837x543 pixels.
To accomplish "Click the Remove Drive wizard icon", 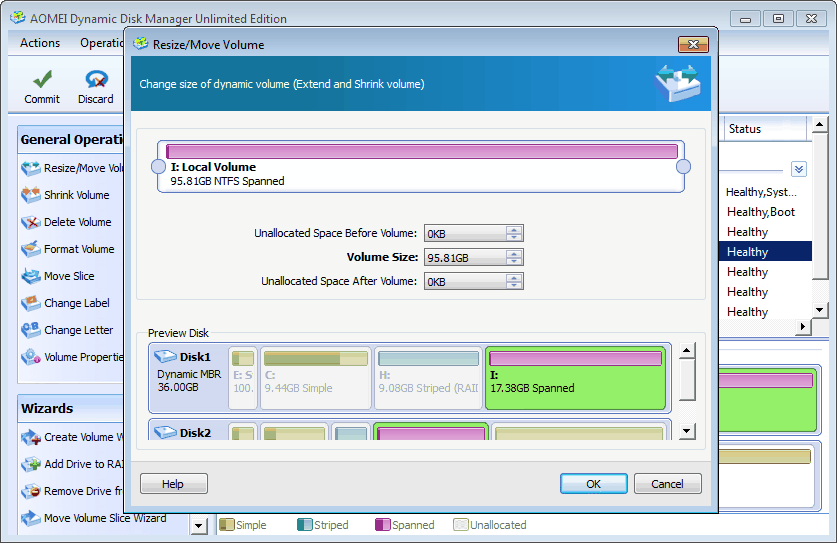I will (x=30, y=491).
